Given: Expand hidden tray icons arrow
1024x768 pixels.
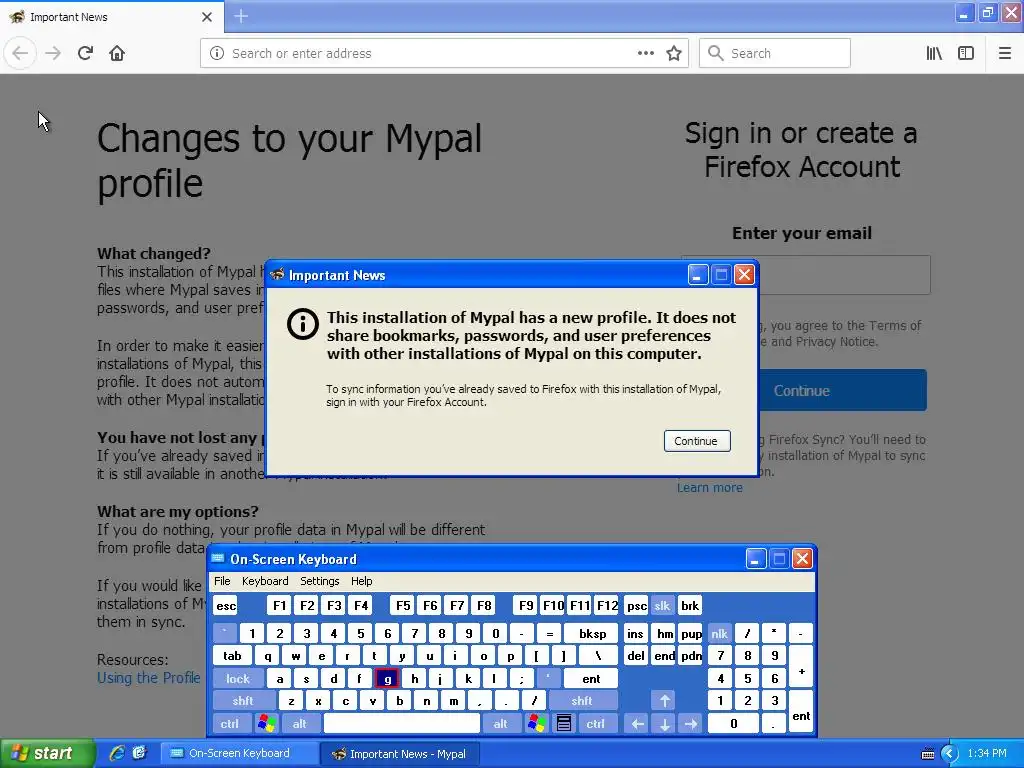Looking at the screenshot, I should pos(950,754).
